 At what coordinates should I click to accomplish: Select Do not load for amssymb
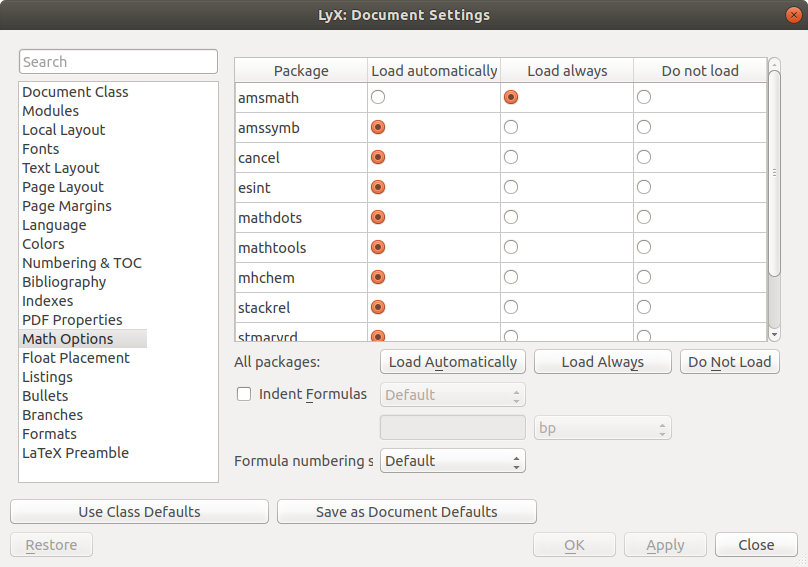tap(644, 128)
